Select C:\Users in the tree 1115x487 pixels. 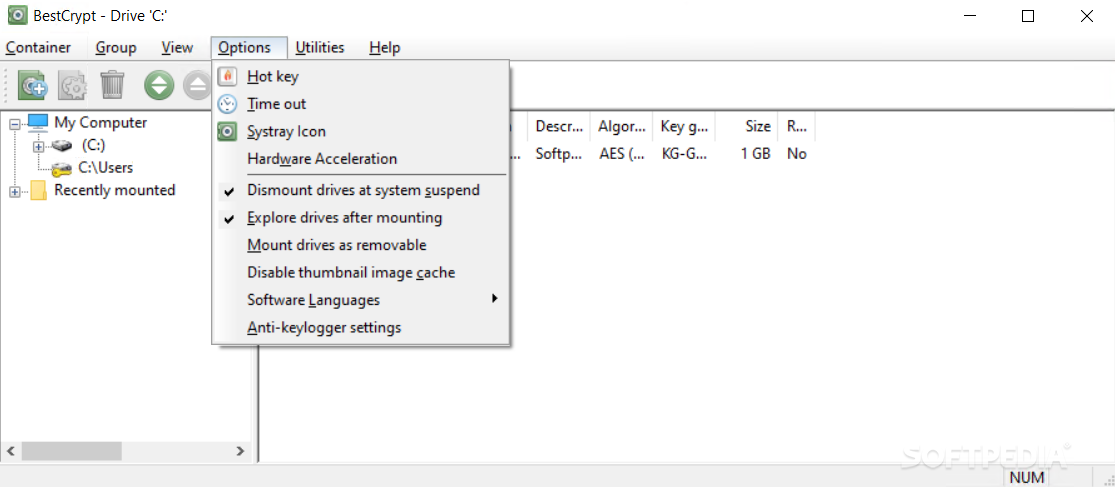click(105, 168)
